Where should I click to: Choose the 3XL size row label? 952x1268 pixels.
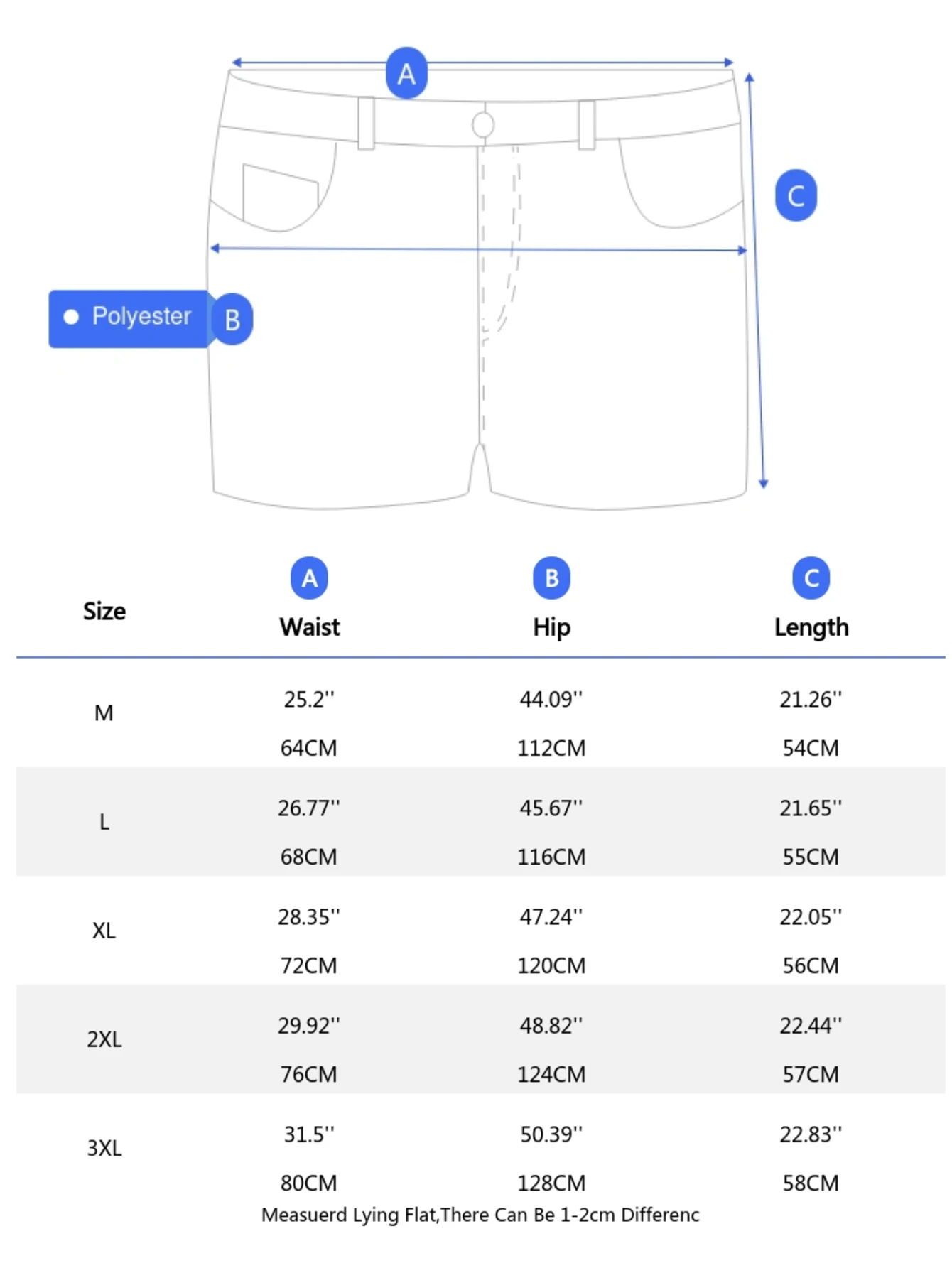coord(104,1148)
